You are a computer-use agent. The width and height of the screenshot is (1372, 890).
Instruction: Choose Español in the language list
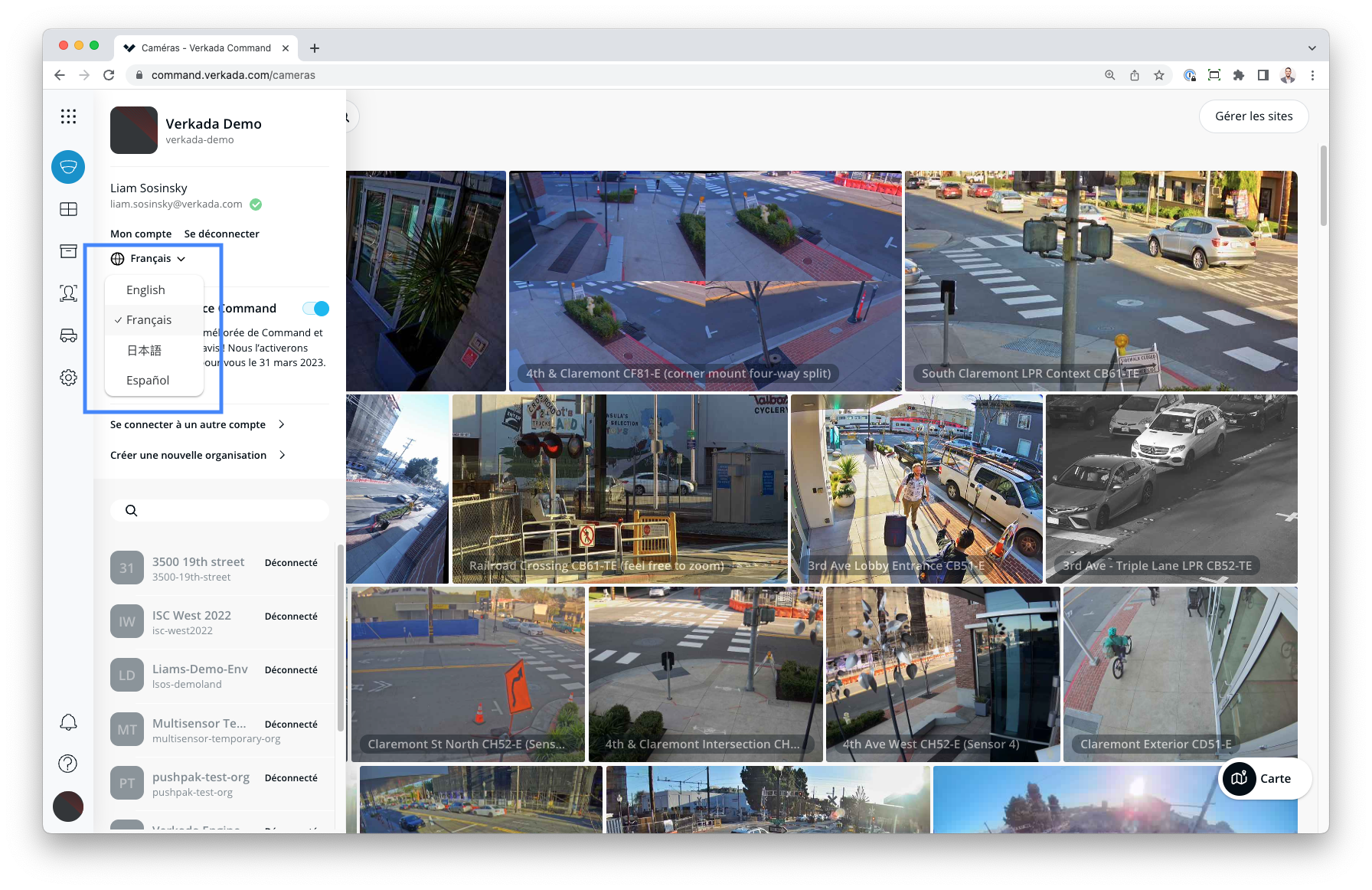coord(148,381)
